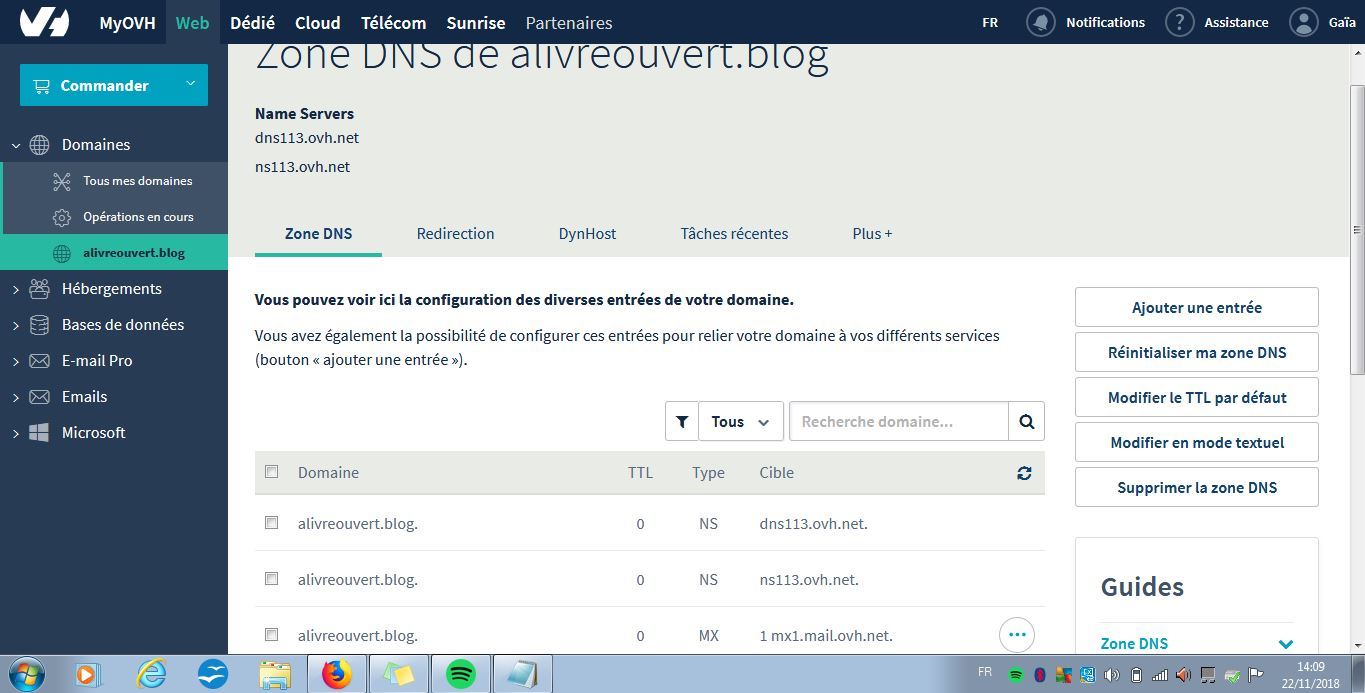Switch to the Redirection tab
1365x693 pixels.
click(x=455, y=234)
